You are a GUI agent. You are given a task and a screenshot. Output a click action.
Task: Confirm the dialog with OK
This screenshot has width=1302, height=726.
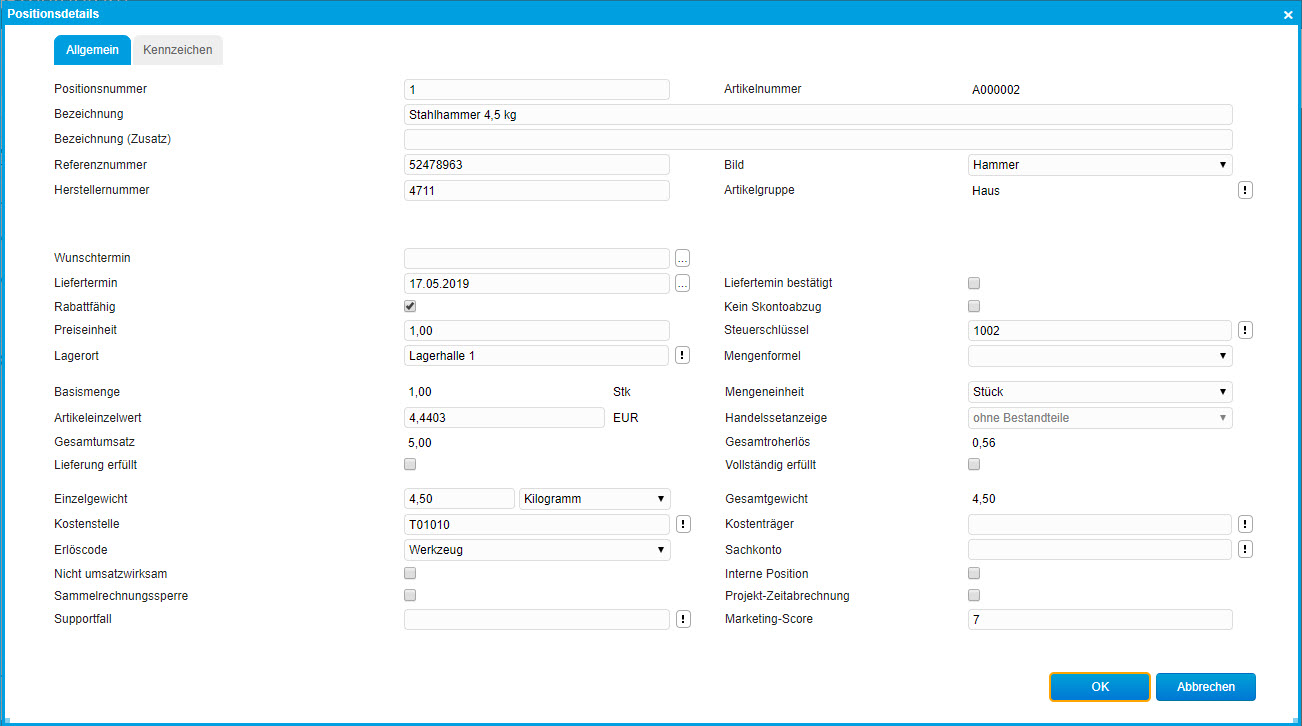[x=1100, y=687]
